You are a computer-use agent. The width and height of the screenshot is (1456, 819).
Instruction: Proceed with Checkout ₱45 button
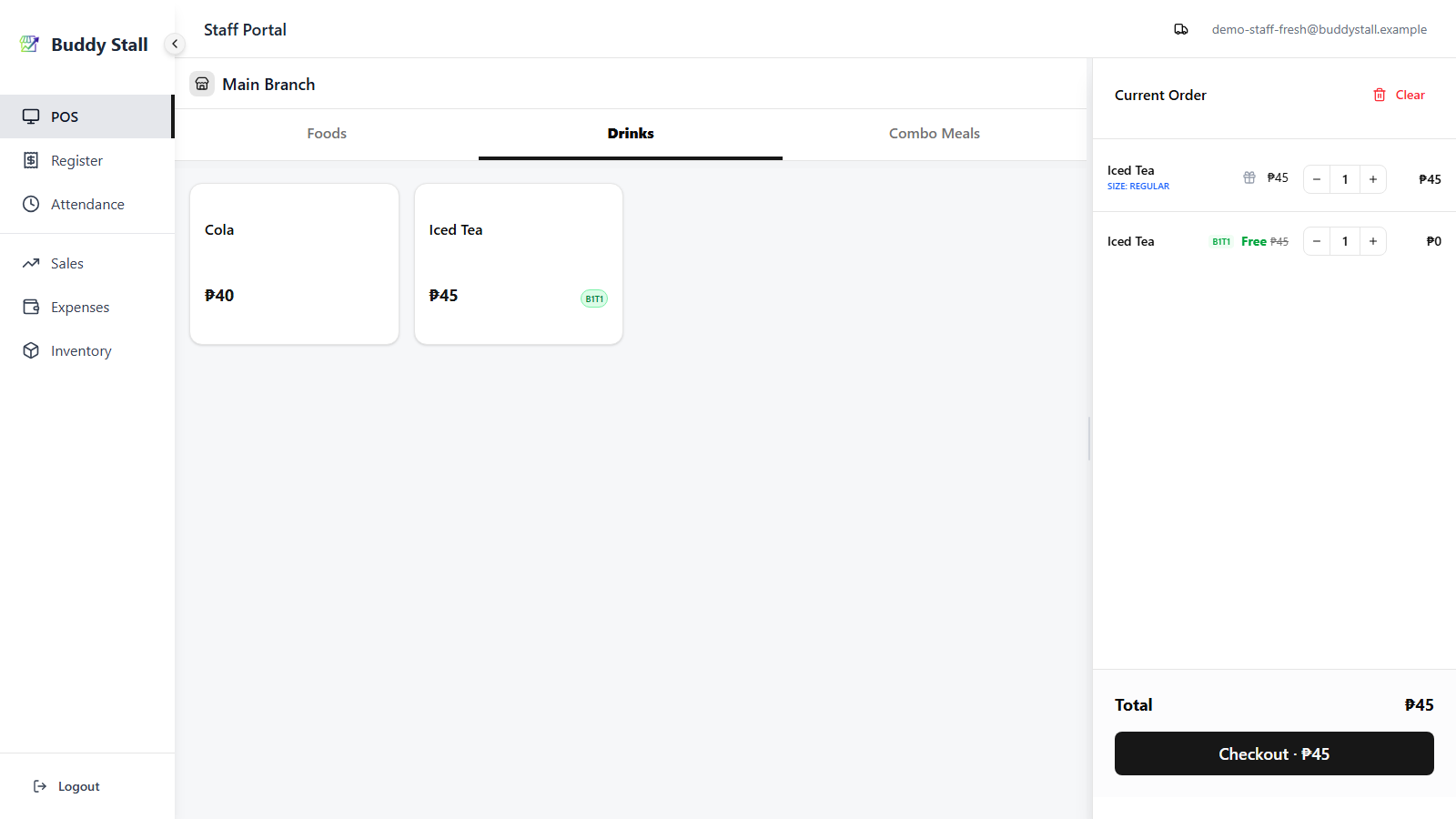tap(1274, 753)
